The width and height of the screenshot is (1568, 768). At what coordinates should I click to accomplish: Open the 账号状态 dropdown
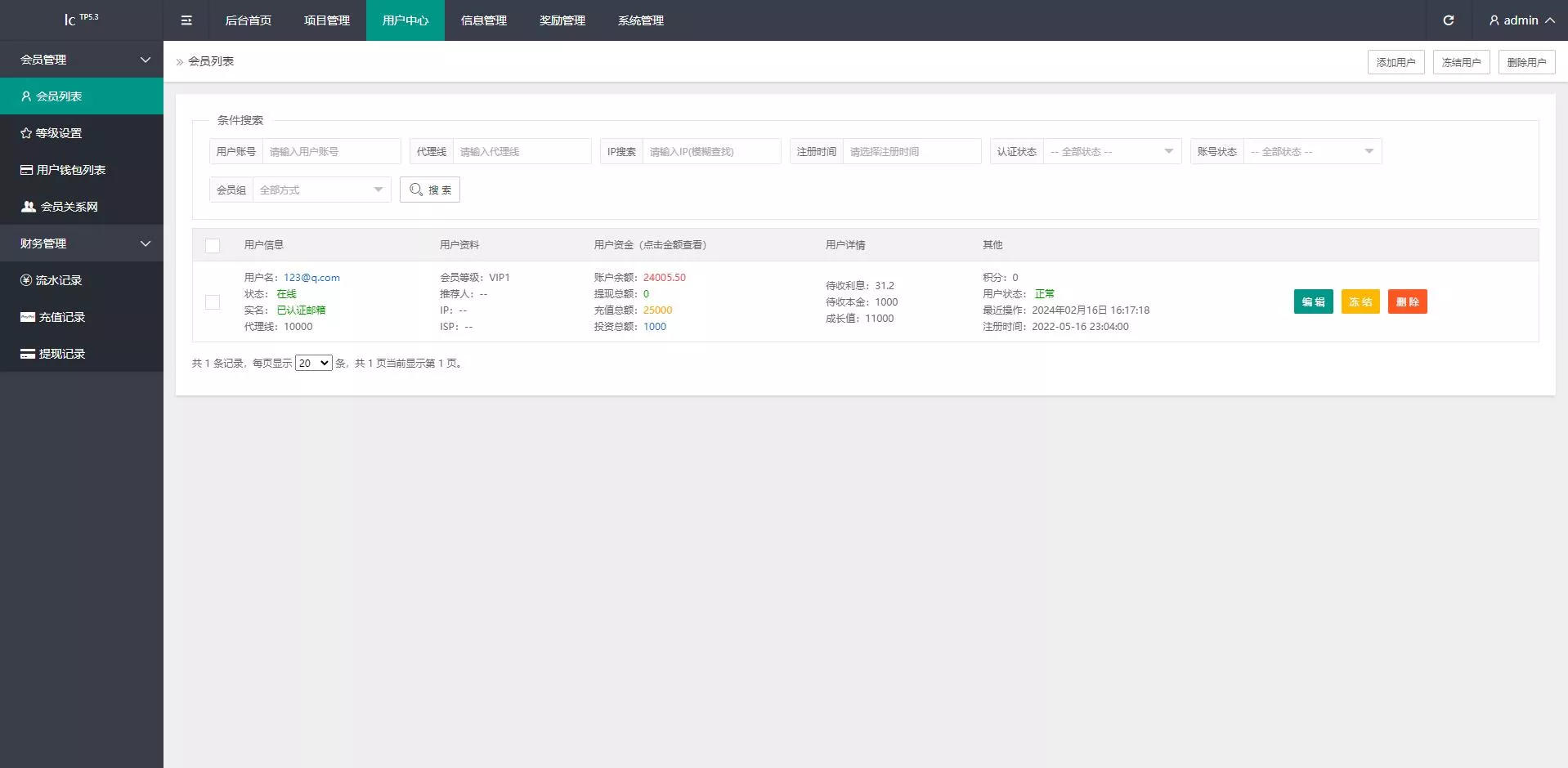1311,151
